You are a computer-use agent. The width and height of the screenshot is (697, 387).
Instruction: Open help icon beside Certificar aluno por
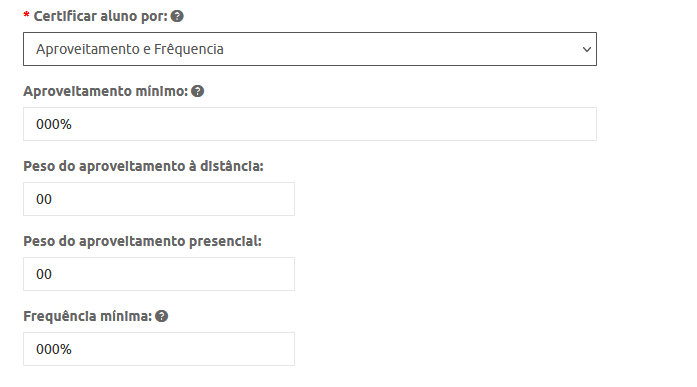point(177,16)
